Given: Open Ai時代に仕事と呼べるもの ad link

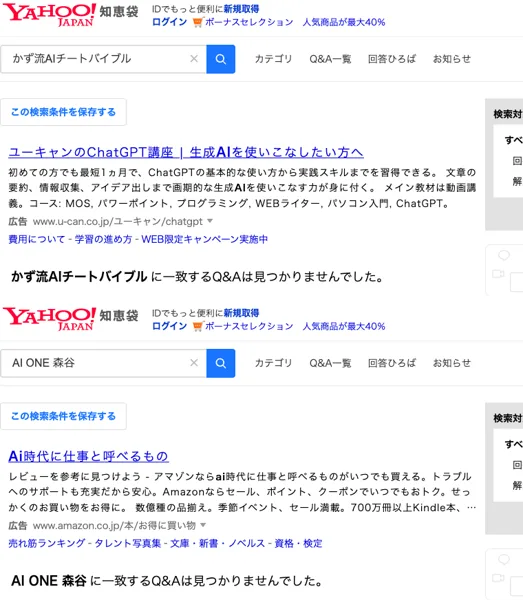Looking at the screenshot, I should pos(88,456).
